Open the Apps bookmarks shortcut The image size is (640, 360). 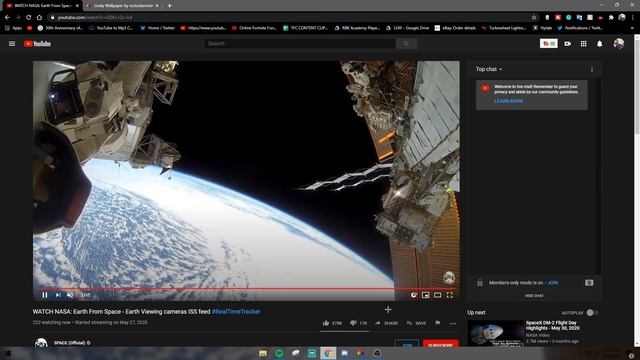13,28
